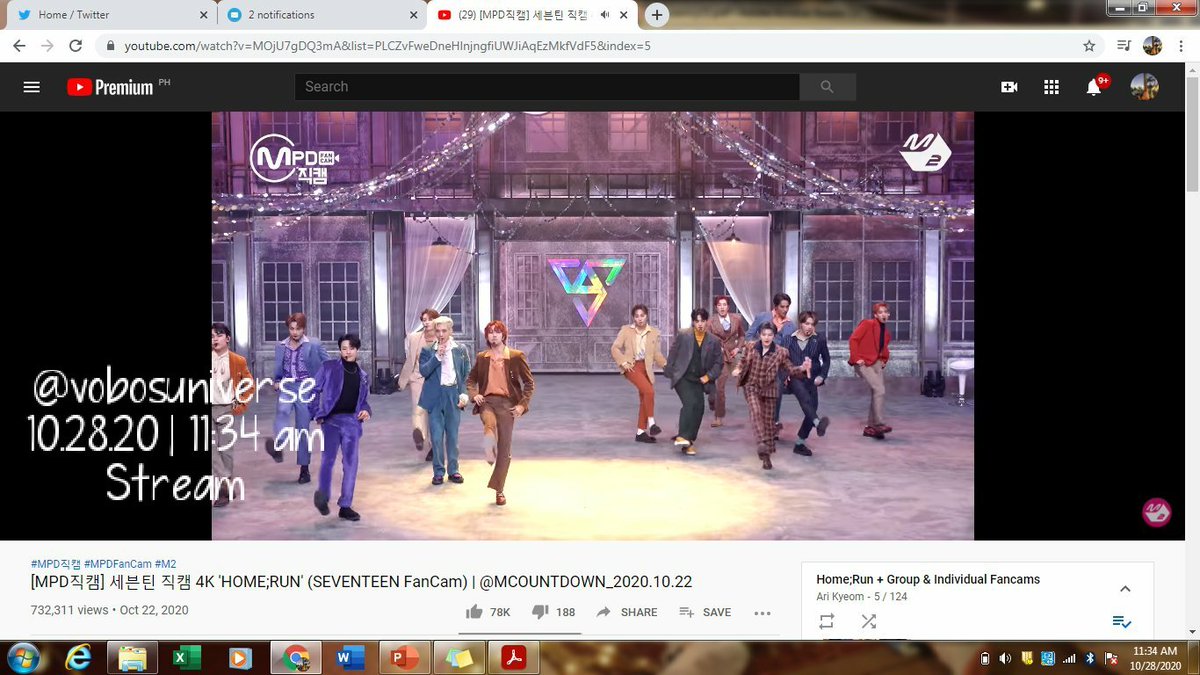Click SAVE under the video

pyautogui.click(x=705, y=612)
